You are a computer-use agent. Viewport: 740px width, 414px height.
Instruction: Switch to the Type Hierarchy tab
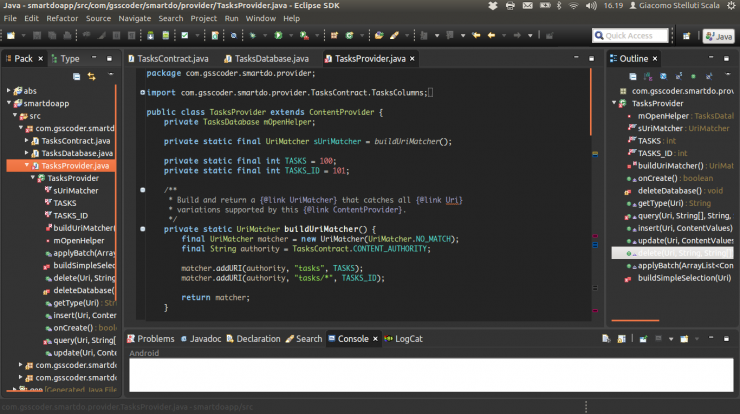(x=66, y=59)
